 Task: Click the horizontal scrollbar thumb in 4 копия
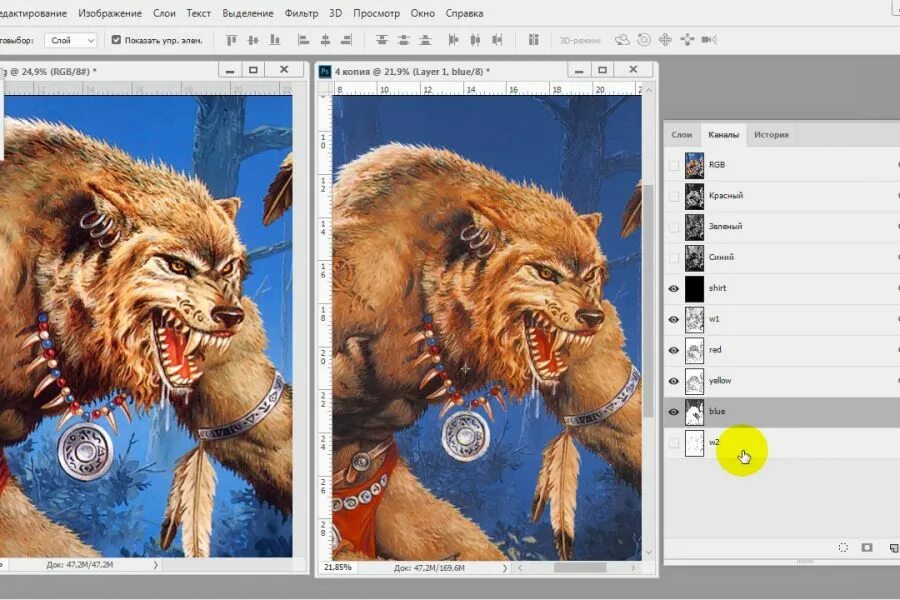580,568
